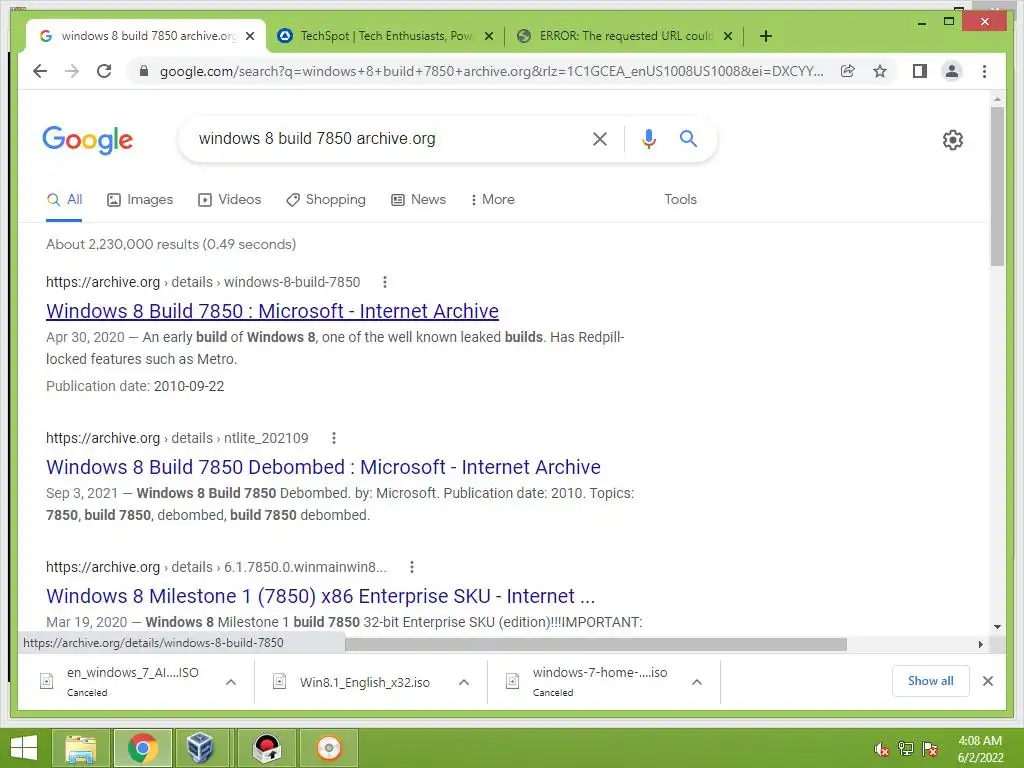The height and width of the screenshot is (768, 1024).
Task: Open Windows 8 Build 7850 Debombed link
Action: pos(323,467)
